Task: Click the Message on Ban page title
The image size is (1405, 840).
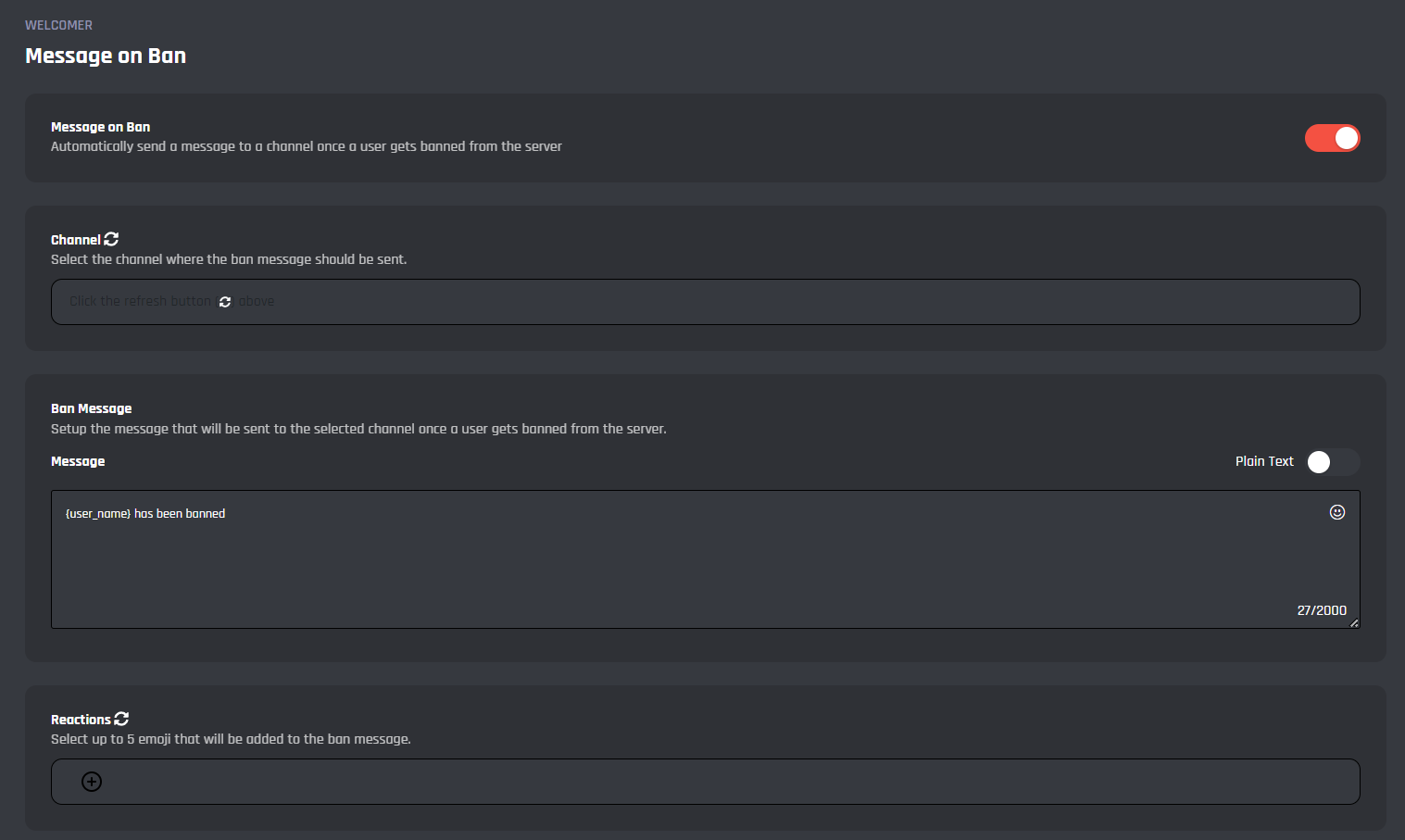Action: click(106, 56)
